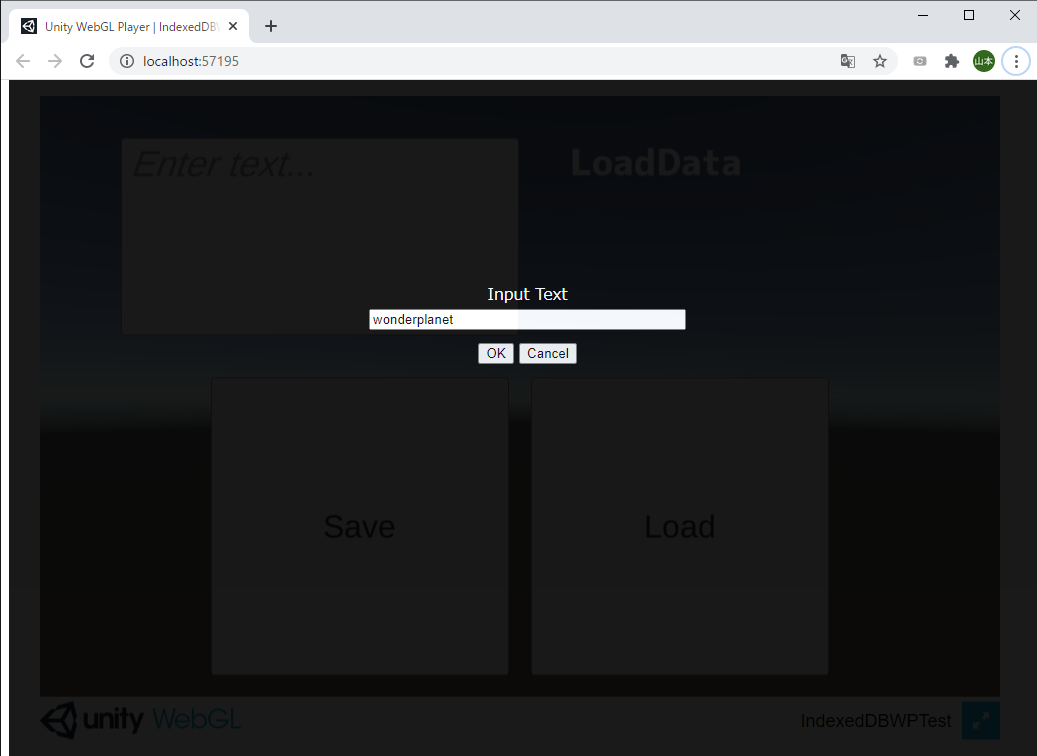Viewport: 1037px width, 756px height.
Task: Click the Unity WebGL logo
Action: point(140,720)
